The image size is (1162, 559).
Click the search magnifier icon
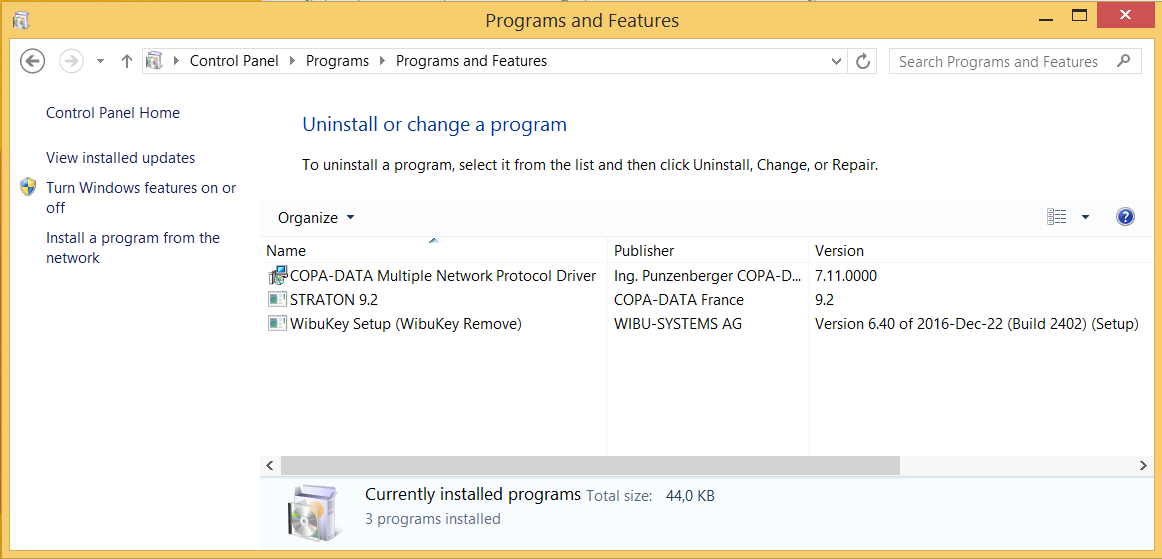click(x=1125, y=61)
